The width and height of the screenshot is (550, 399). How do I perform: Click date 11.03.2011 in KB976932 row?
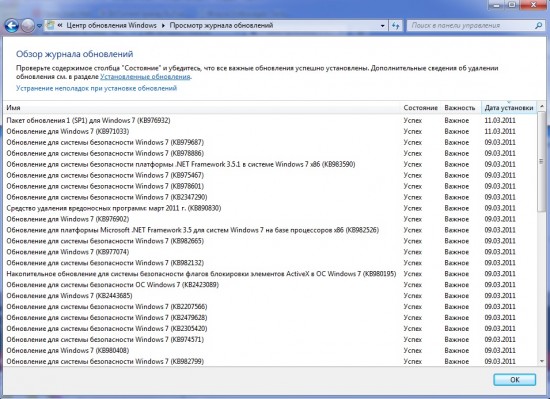click(x=500, y=120)
